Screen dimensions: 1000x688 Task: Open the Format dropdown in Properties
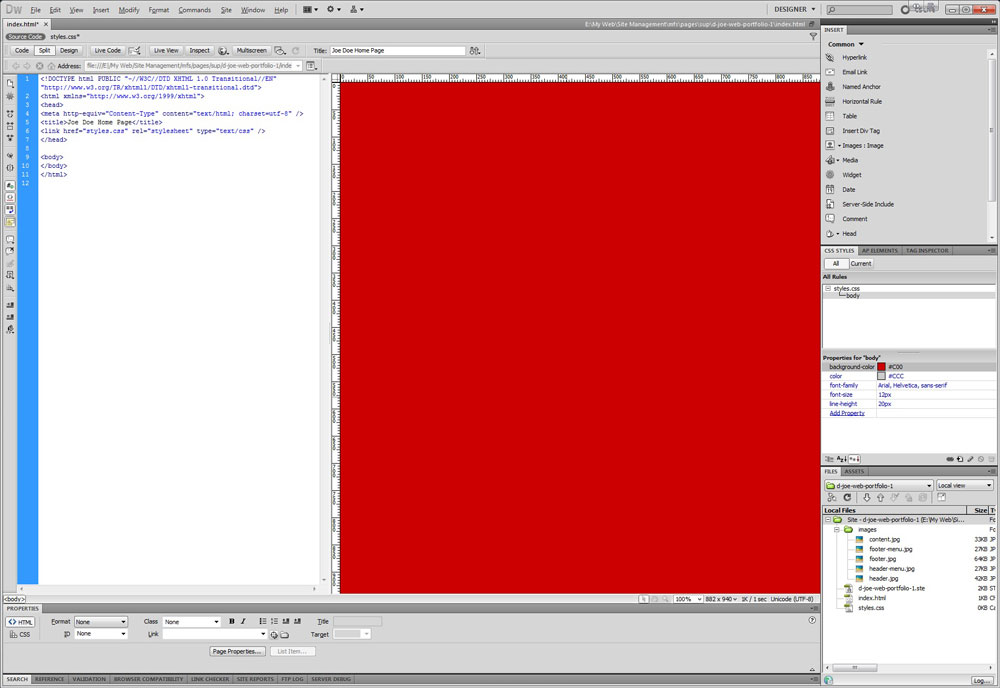tap(101, 622)
